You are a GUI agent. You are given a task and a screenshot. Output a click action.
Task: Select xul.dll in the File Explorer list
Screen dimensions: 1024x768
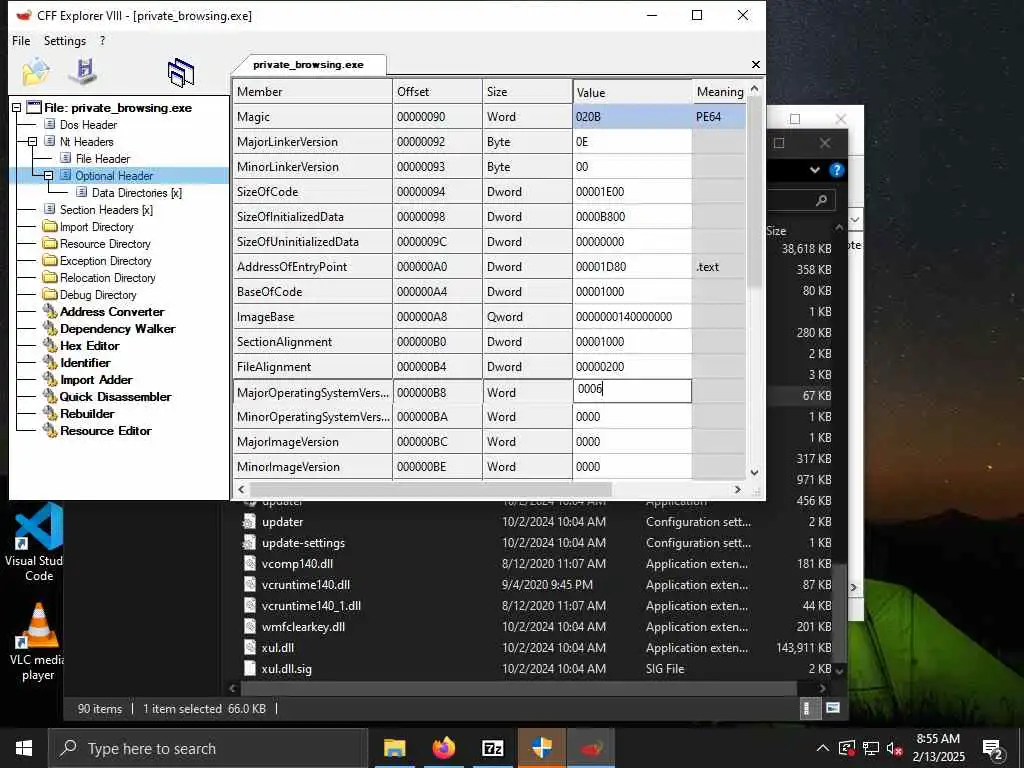pos(278,648)
